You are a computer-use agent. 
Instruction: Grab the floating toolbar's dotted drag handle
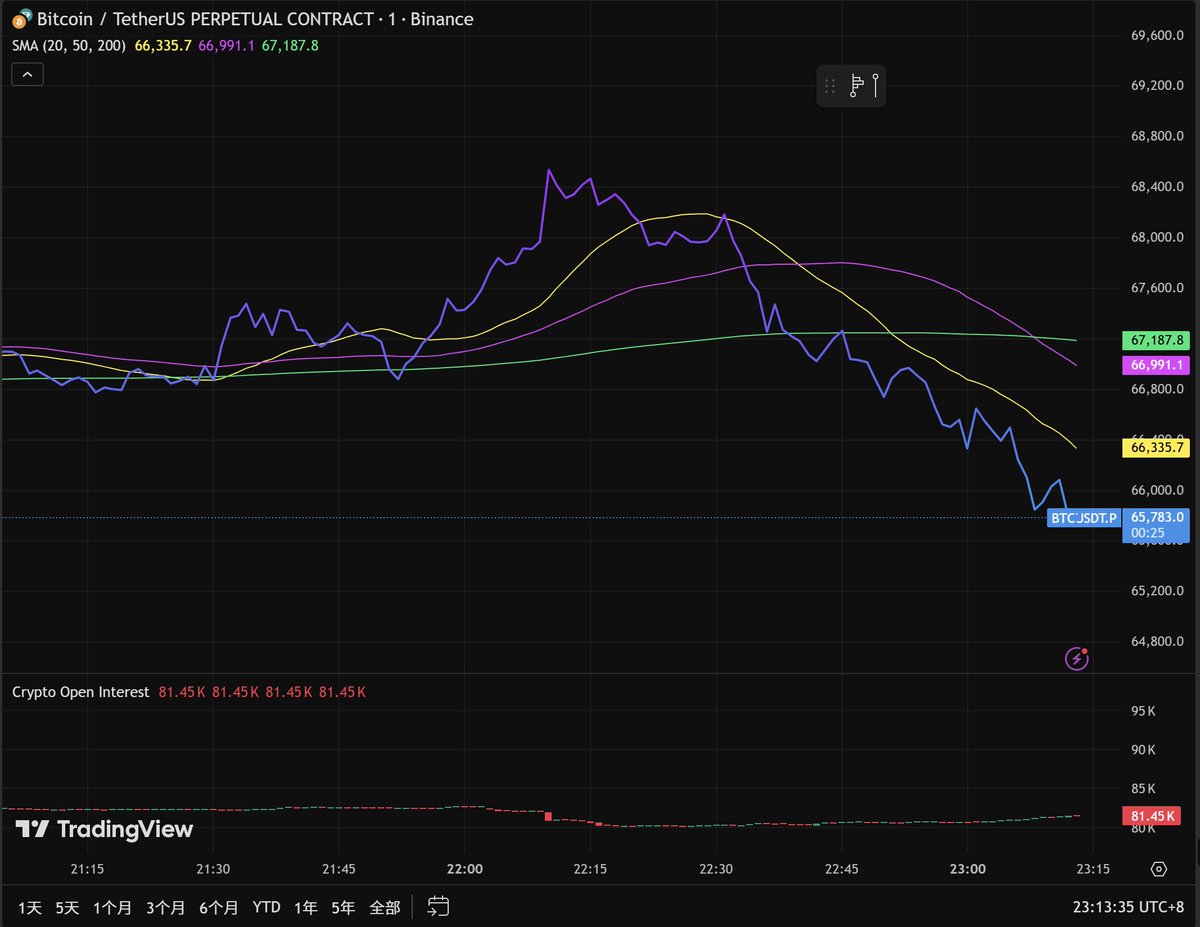830,87
